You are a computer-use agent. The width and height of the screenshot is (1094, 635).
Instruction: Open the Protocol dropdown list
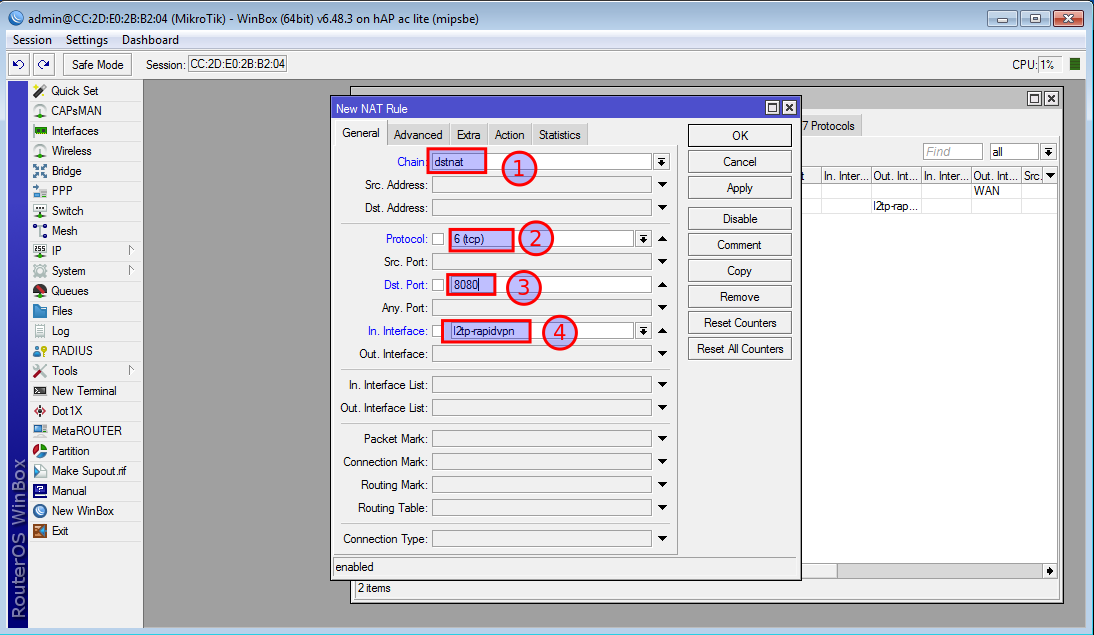pyautogui.click(x=643, y=239)
